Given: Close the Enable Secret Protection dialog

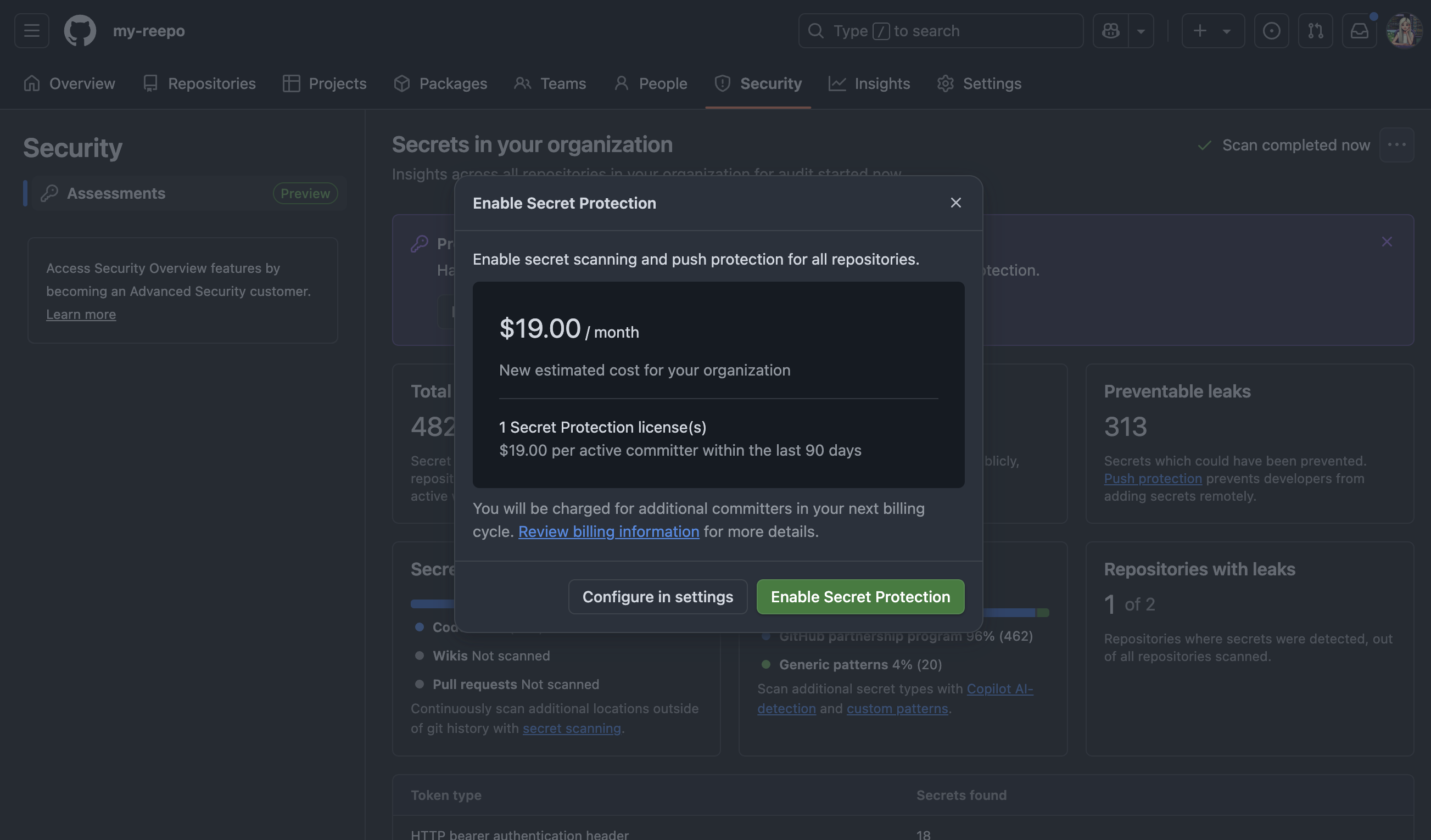Looking at the screenshot, I should pyautogui.click(x=955, y=203).
